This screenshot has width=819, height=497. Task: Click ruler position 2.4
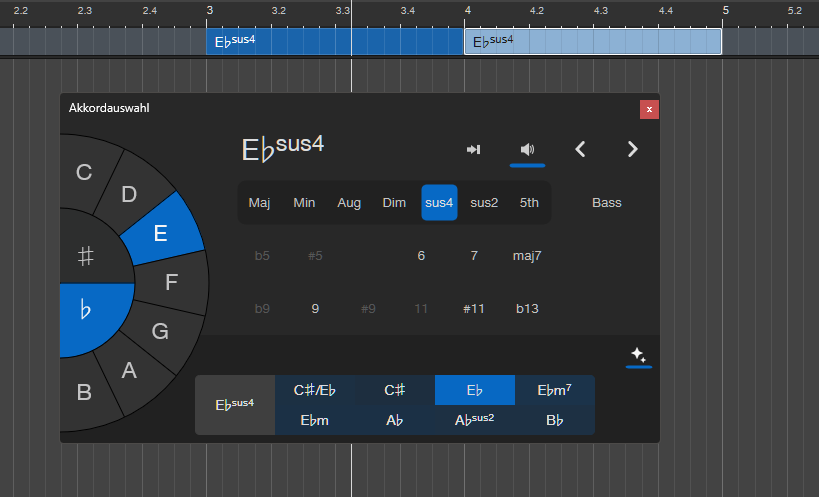pos(150,10)
